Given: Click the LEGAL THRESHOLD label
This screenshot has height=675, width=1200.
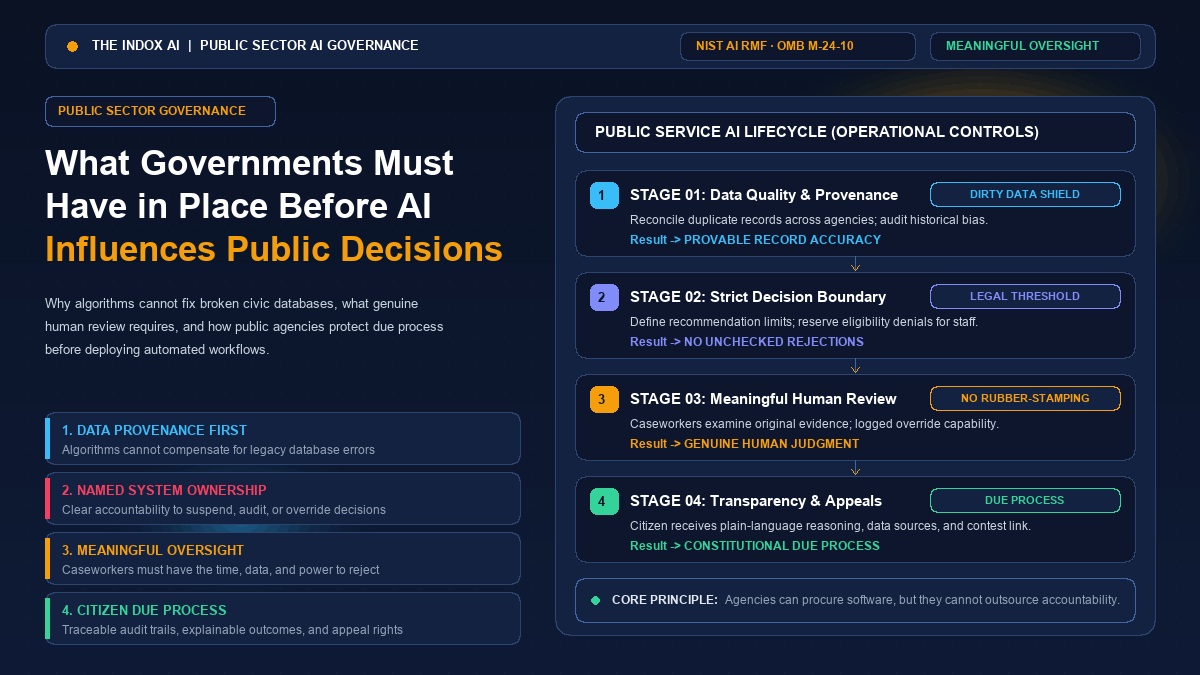Looking at the screenshot, I should (x=1025, y=297).
